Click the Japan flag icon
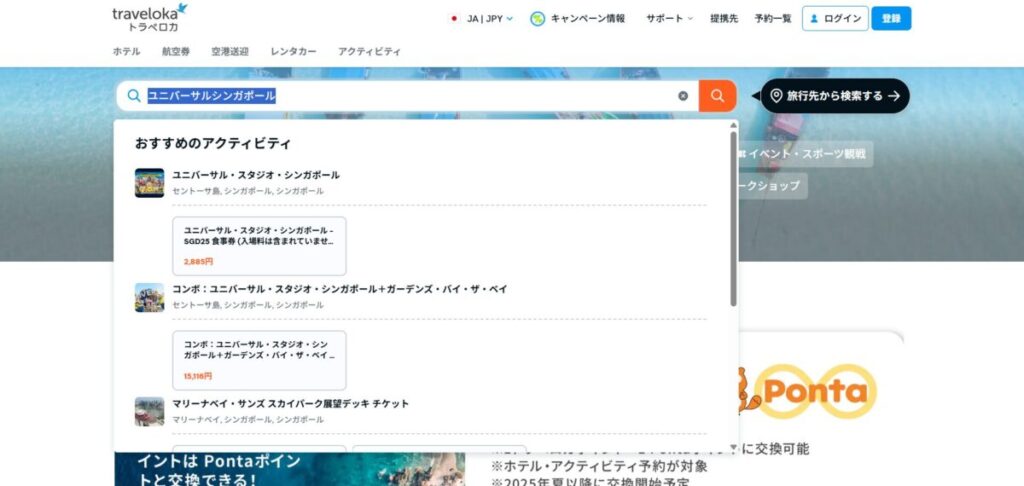 (454, 18)
